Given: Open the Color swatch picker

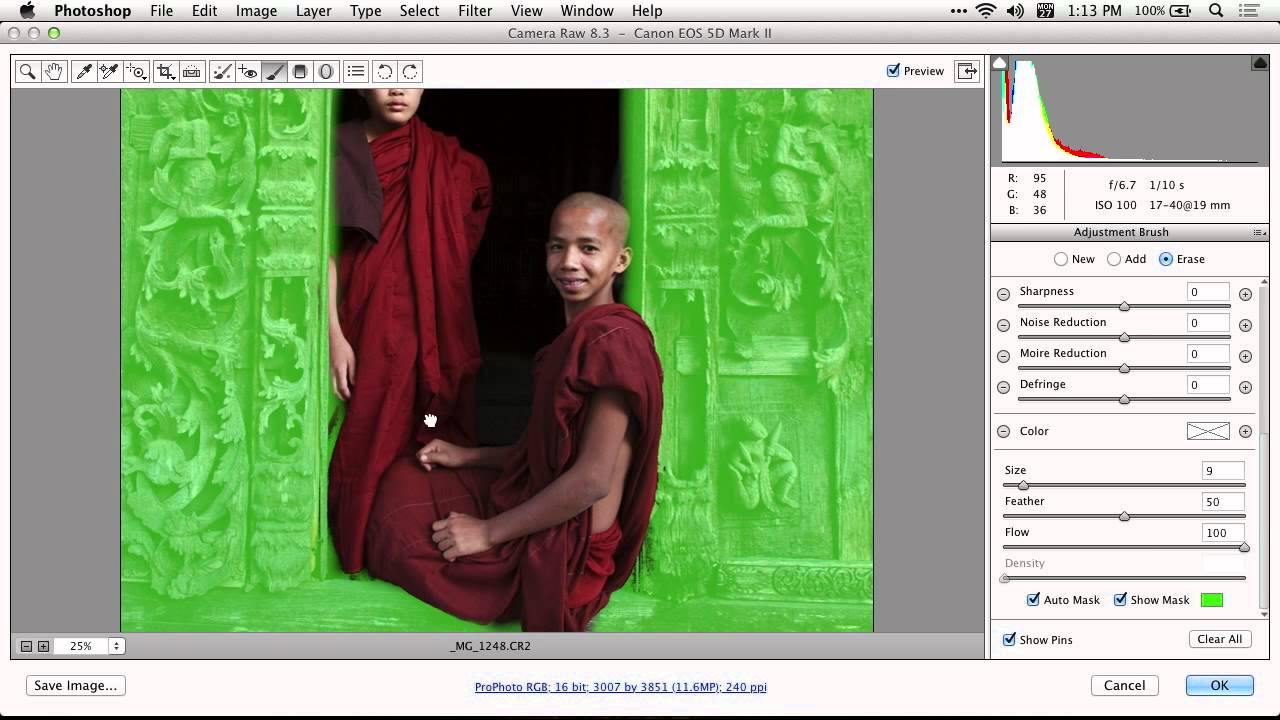Looking at the screenshot, I should [x=1208, y=432].
